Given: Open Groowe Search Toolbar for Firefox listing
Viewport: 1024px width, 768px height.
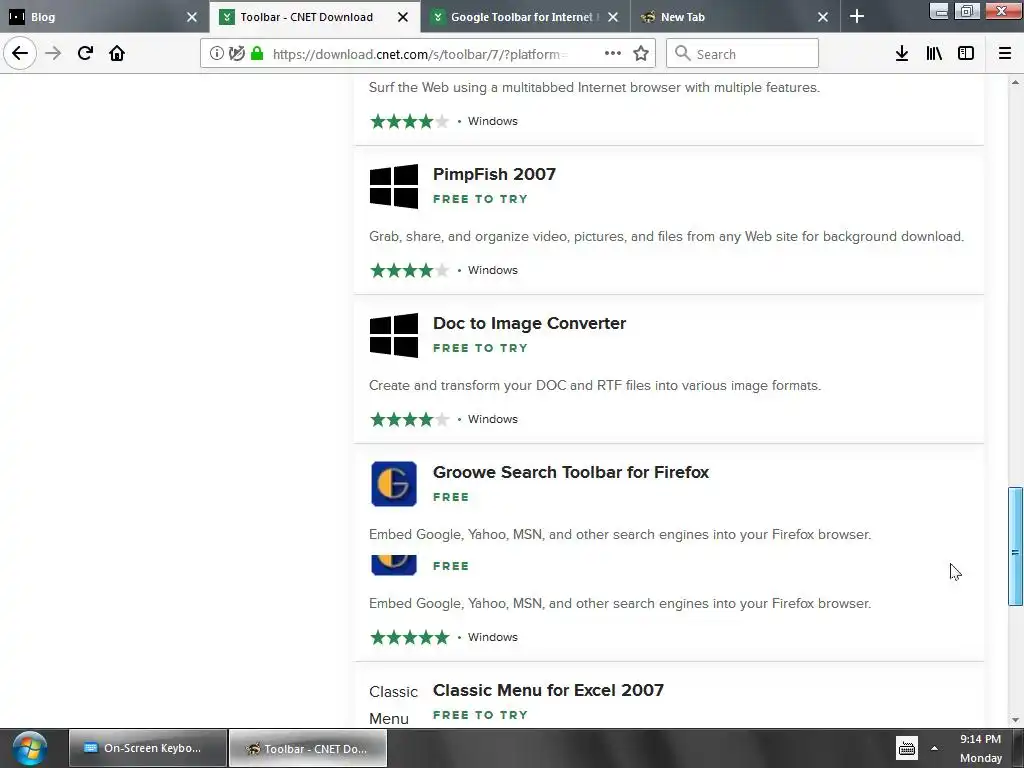Looking at the screenshot, I should point(571,472).
